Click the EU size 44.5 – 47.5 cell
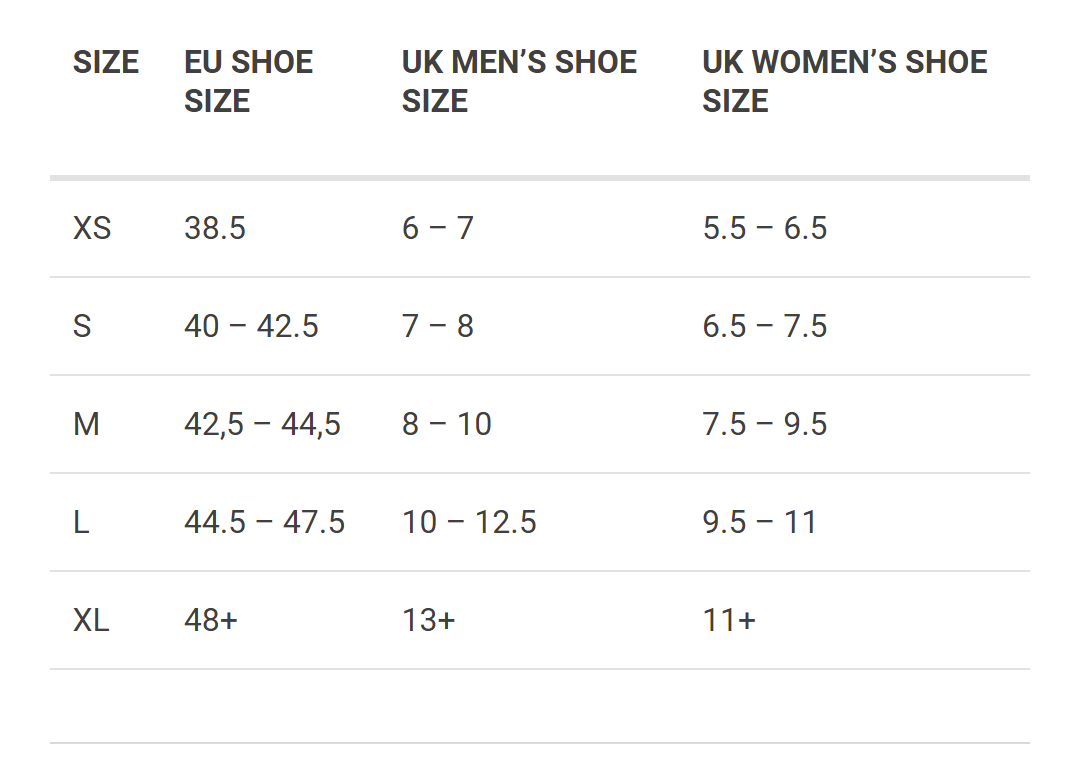The height and width of the screenshot is (781, 1074). [x=264, y=523]
